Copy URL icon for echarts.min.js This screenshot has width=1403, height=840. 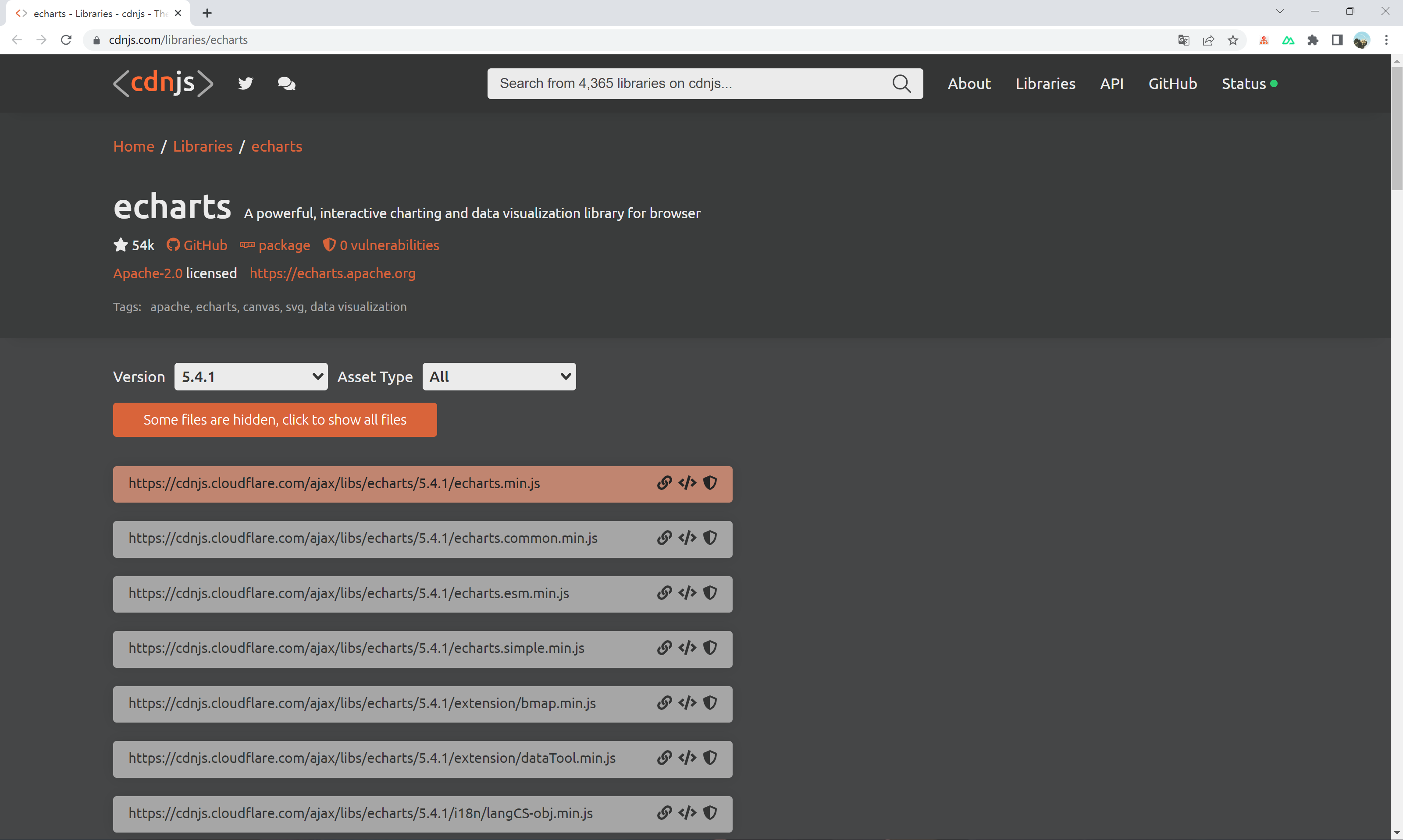click(664, 483)
